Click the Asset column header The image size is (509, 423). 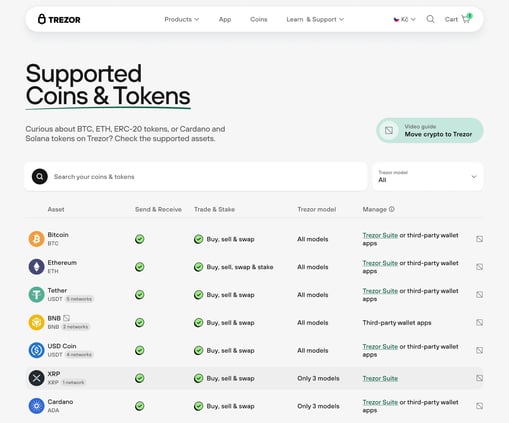[x=56, y=209]
